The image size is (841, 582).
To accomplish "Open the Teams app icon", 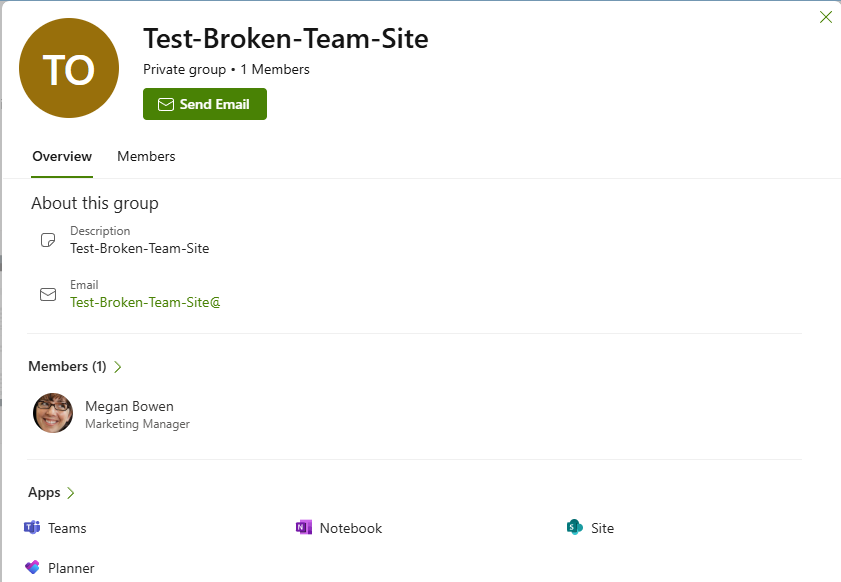I will pos(32,528).
